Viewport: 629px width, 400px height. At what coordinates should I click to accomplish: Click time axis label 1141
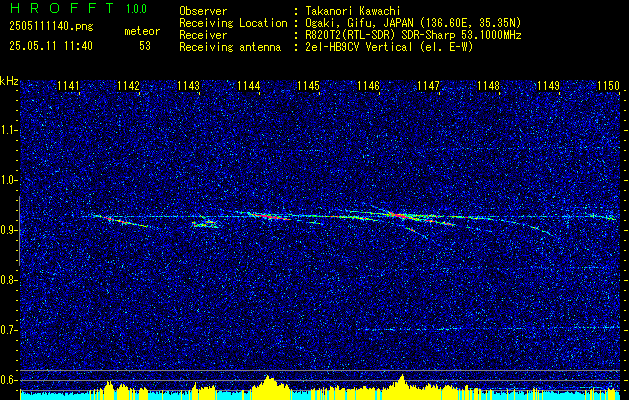click(x=69, y=86)
